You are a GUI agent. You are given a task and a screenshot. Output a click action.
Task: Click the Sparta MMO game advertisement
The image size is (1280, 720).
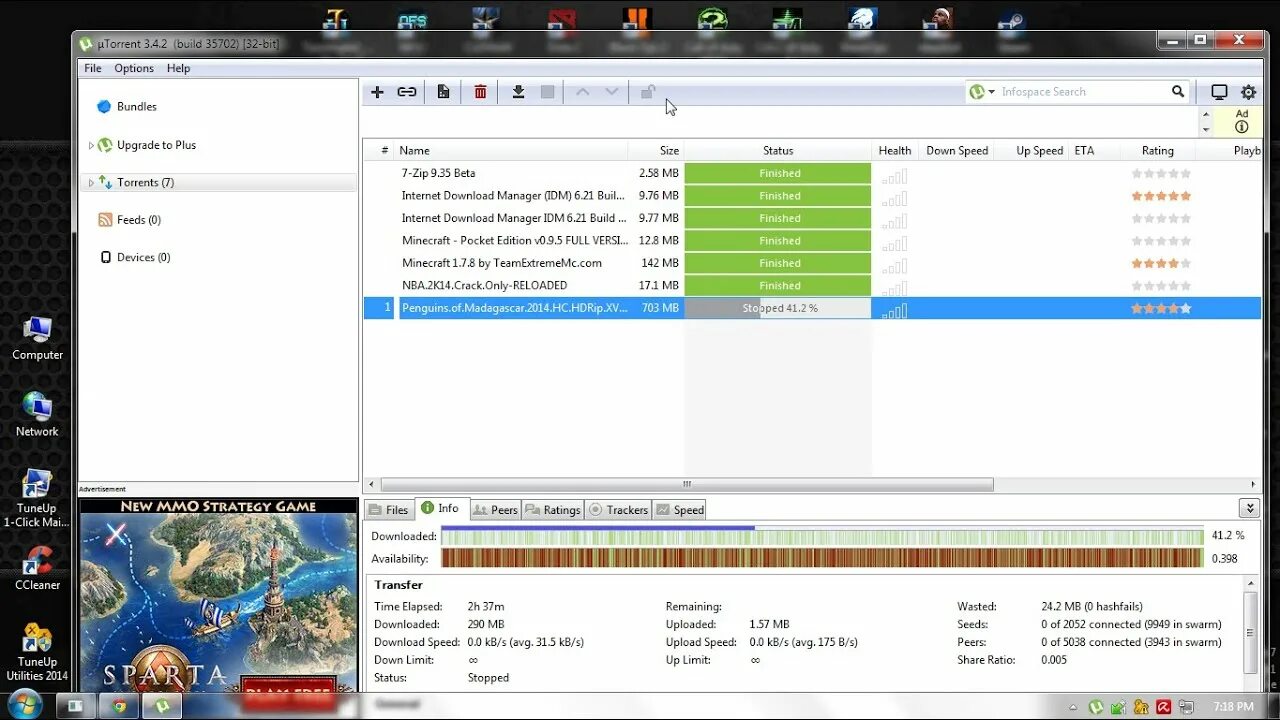[218, 595]
